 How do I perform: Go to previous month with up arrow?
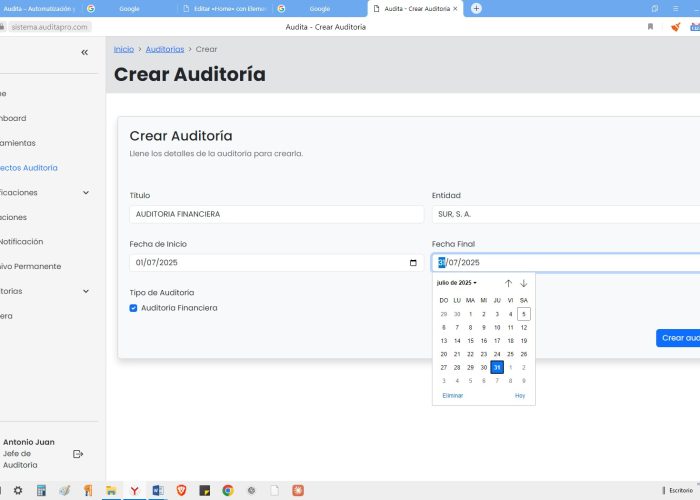click(508, 283)
